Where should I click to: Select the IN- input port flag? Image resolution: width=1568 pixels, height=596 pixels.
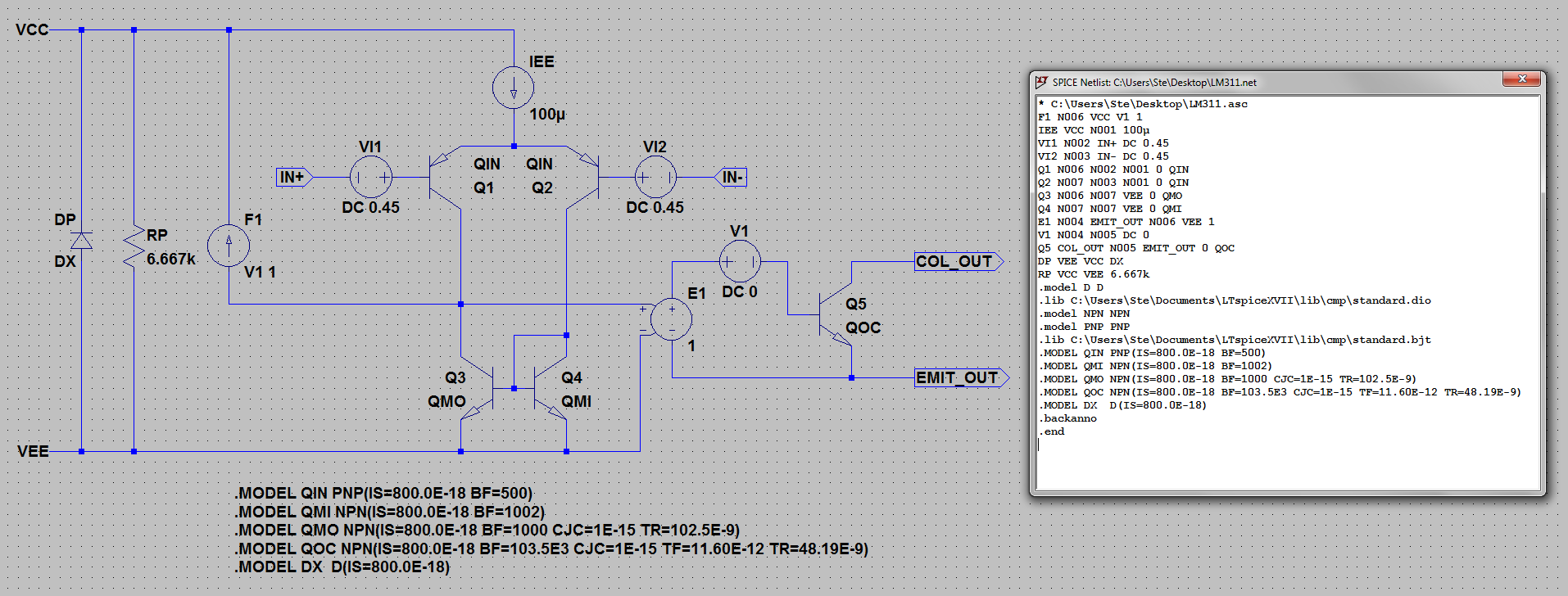(x=730, y=177)
